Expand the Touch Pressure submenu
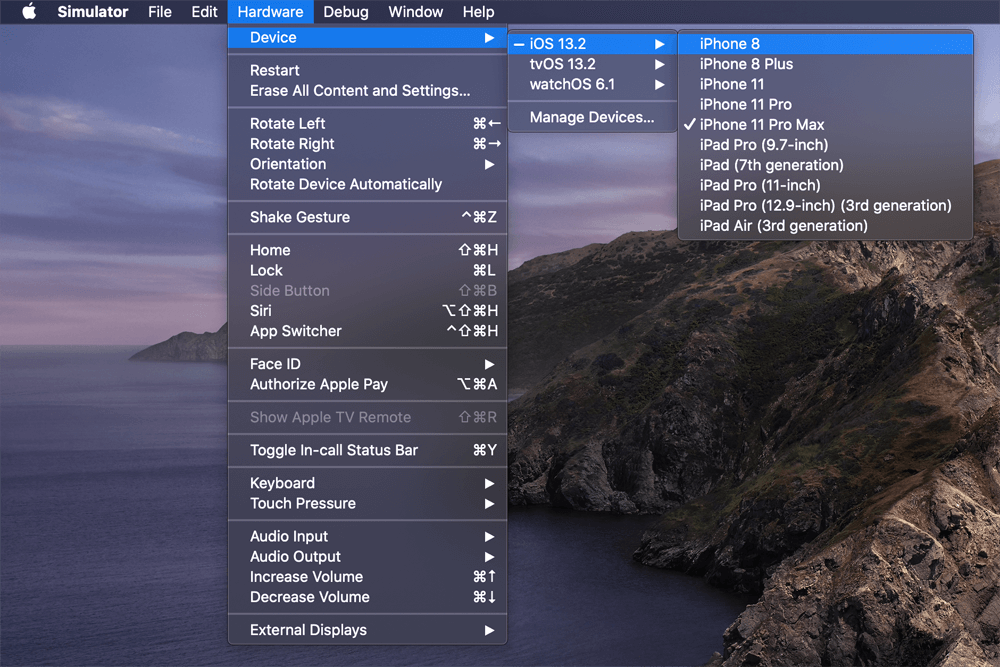This screenshot has width=1000, height=667. (367, 504)
